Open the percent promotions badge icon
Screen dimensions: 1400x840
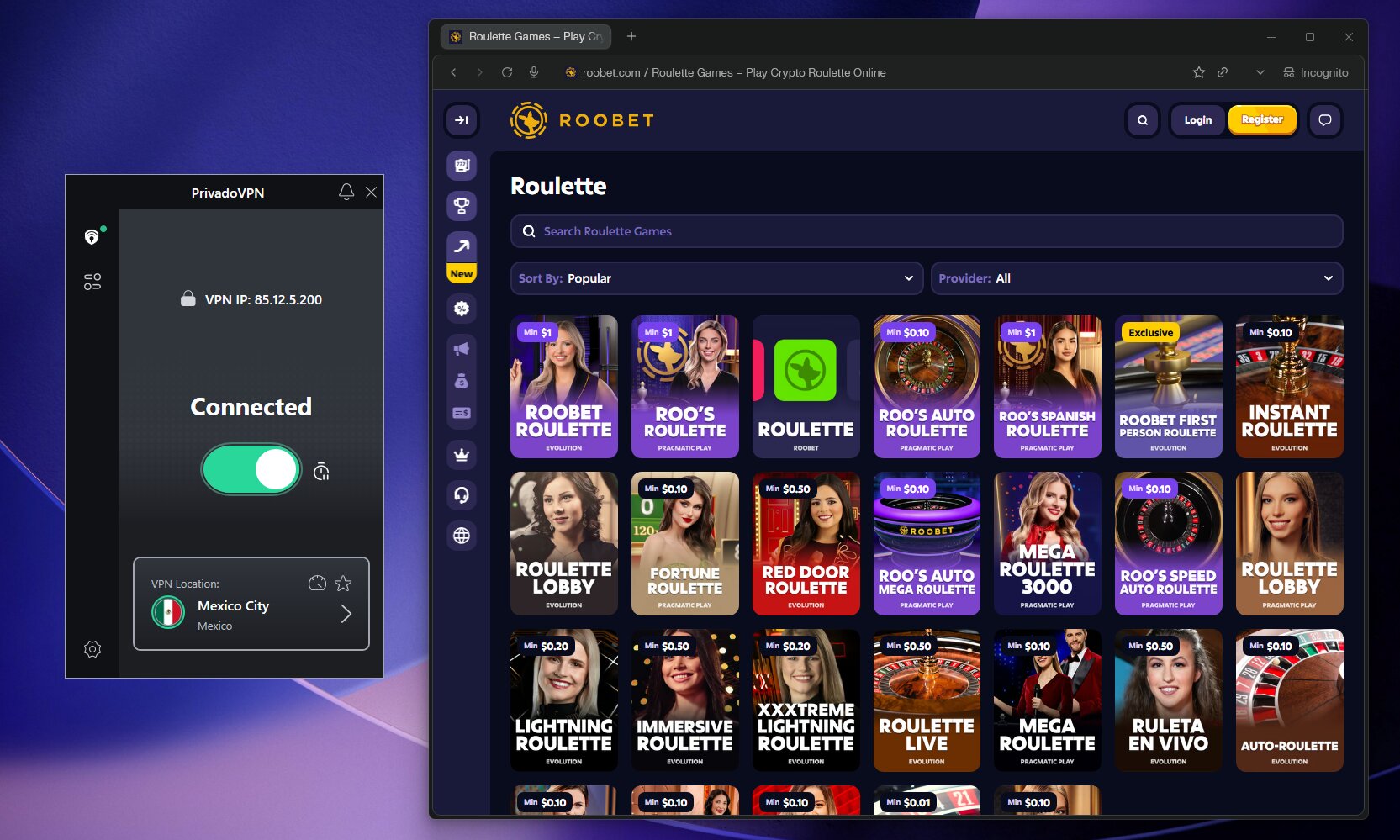(x=462, y=309)
